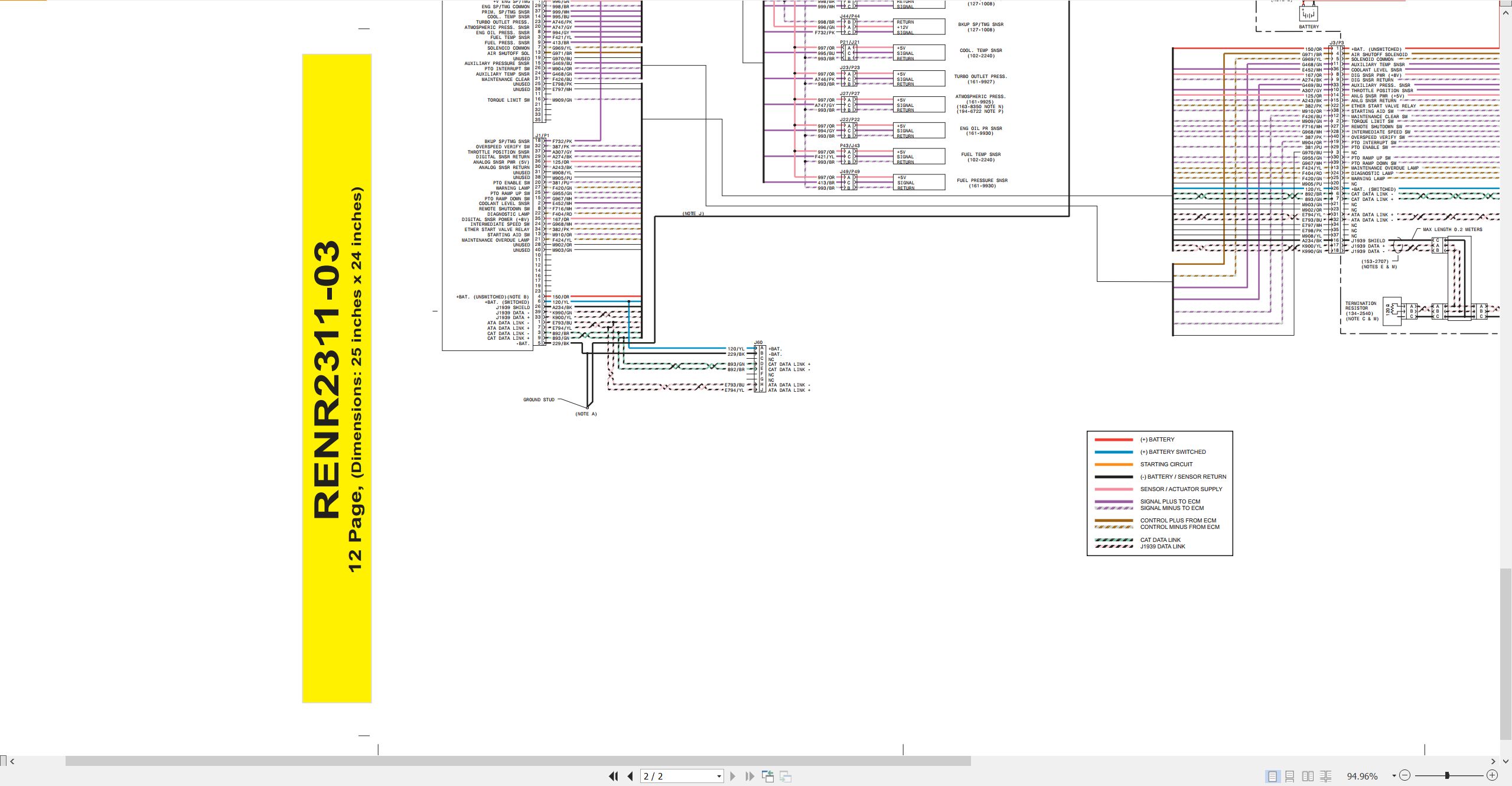Click the SENSOR / ACTUATOR SUPPLY legend label
The height and width of the screenshot is (786, 1512).
pos(1181,489)
